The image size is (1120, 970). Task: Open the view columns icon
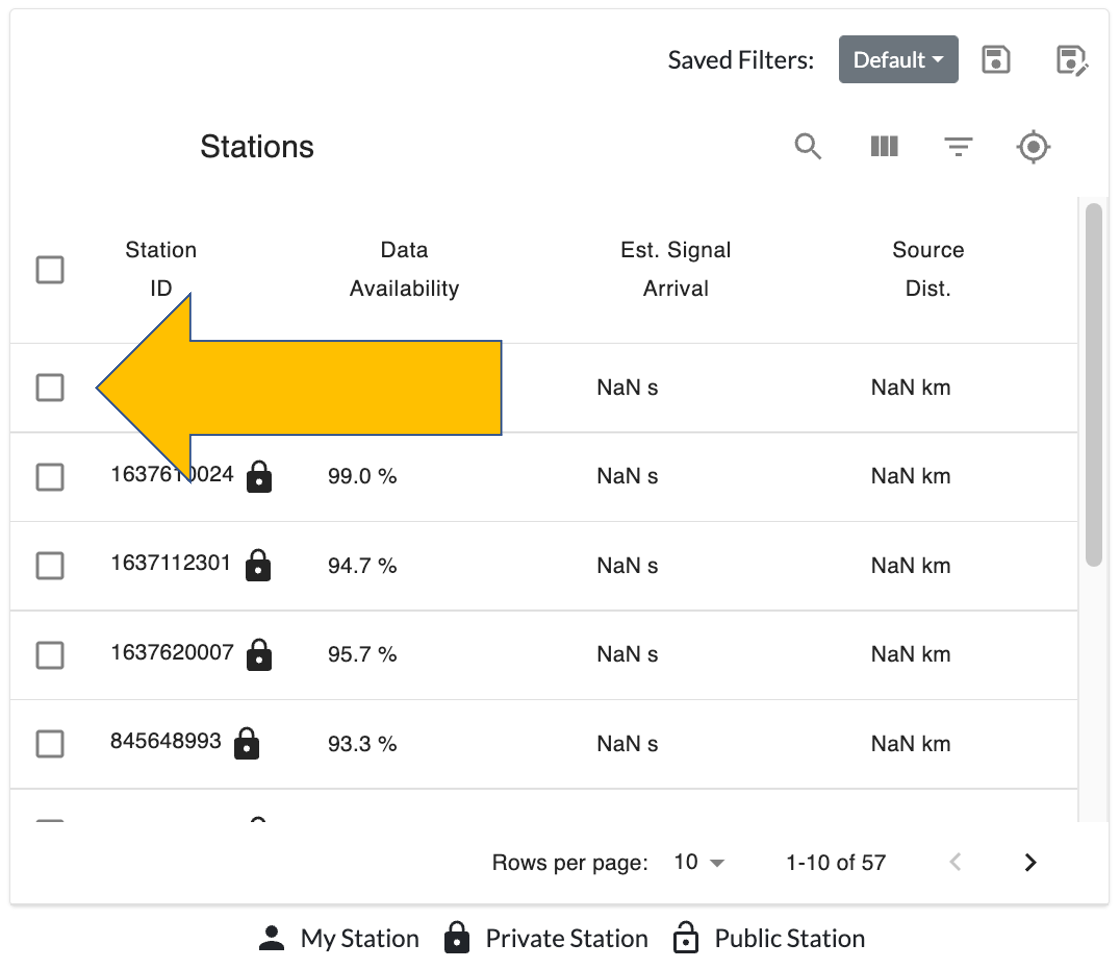point(884,147)
